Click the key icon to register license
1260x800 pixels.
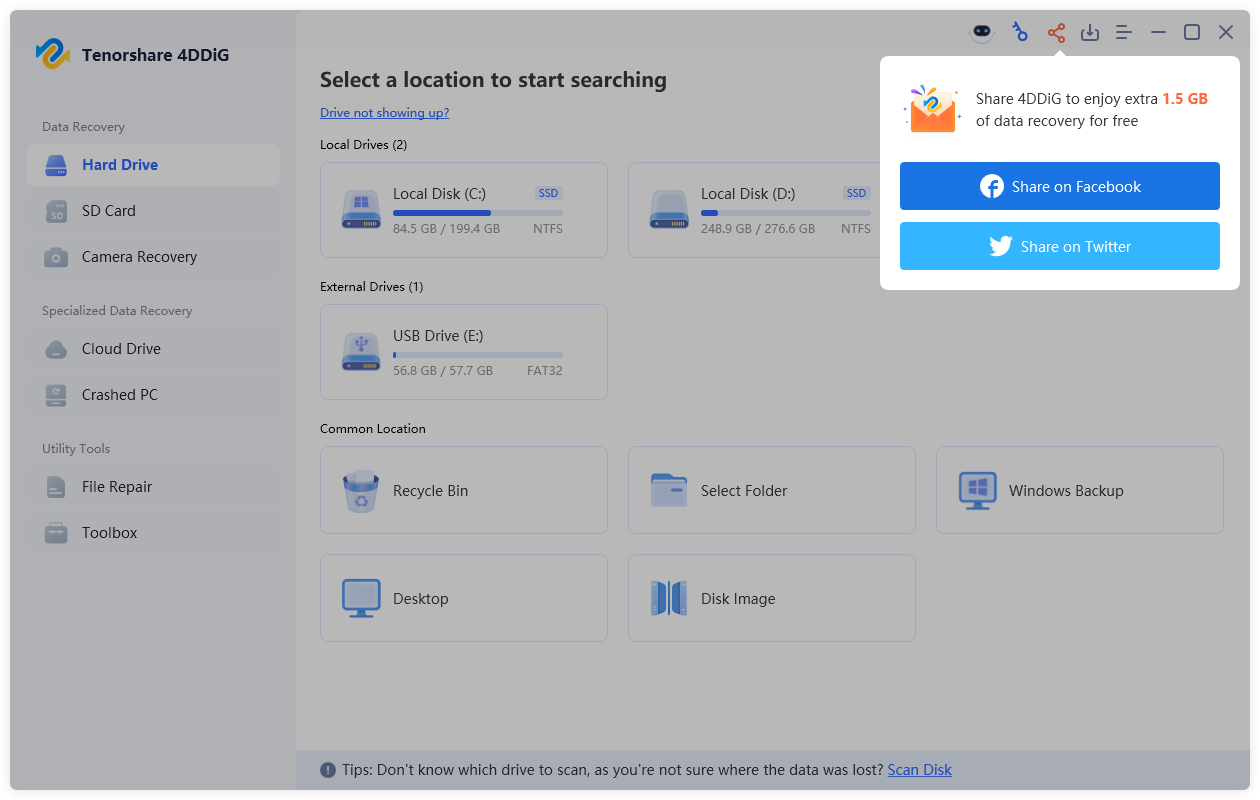coord(1020,32)
